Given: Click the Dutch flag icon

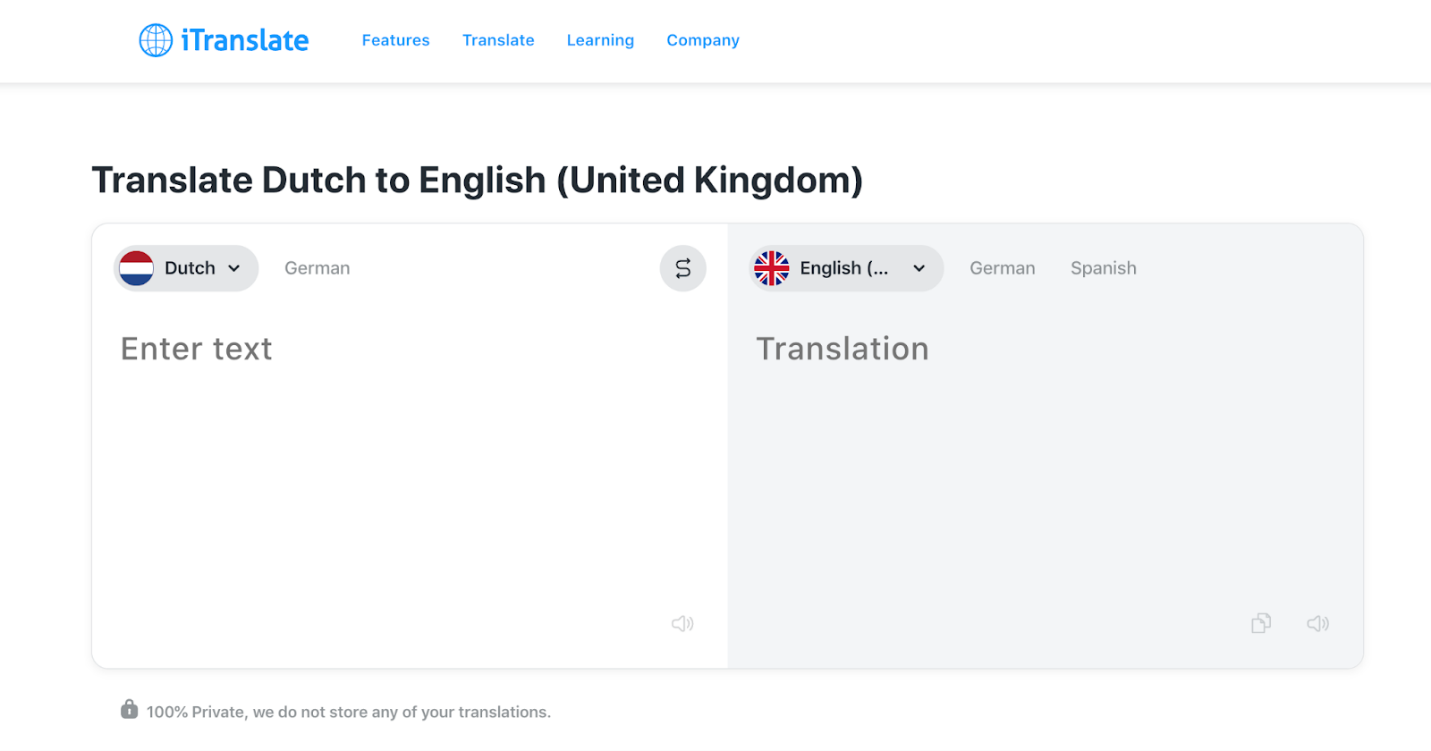Looking at the screenshot, I should 137,268.
